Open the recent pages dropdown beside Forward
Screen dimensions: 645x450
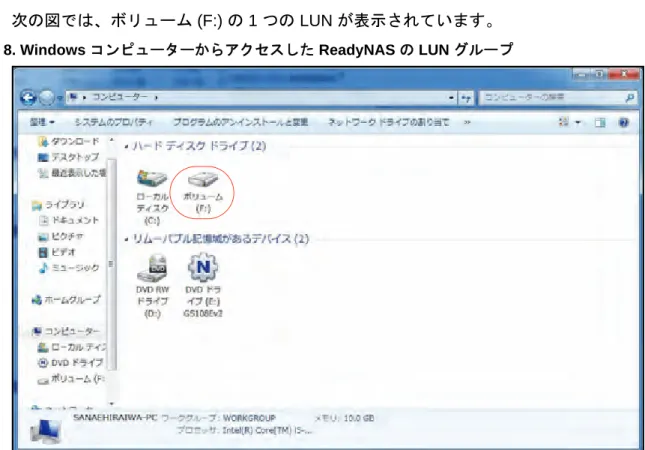pos(59,98)
